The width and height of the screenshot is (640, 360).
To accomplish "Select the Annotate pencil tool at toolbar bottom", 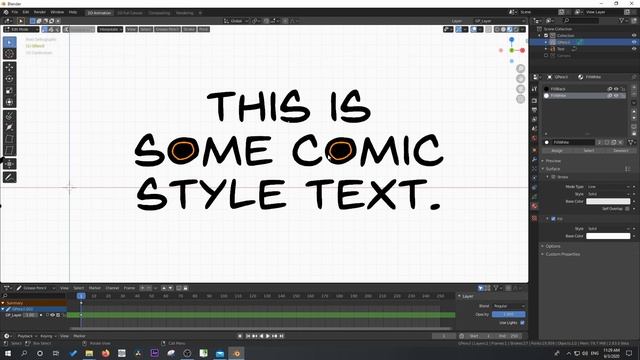I will click(x=9, y=177).
